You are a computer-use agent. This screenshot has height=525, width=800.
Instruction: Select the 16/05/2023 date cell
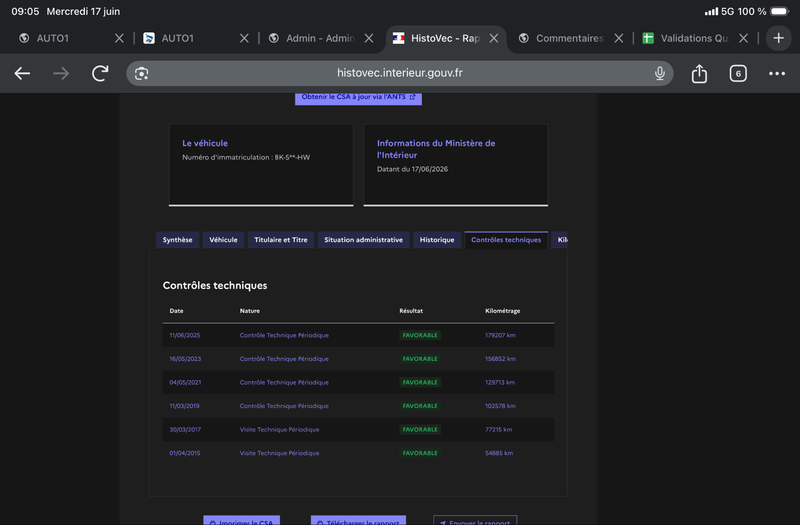pos(185,359)
